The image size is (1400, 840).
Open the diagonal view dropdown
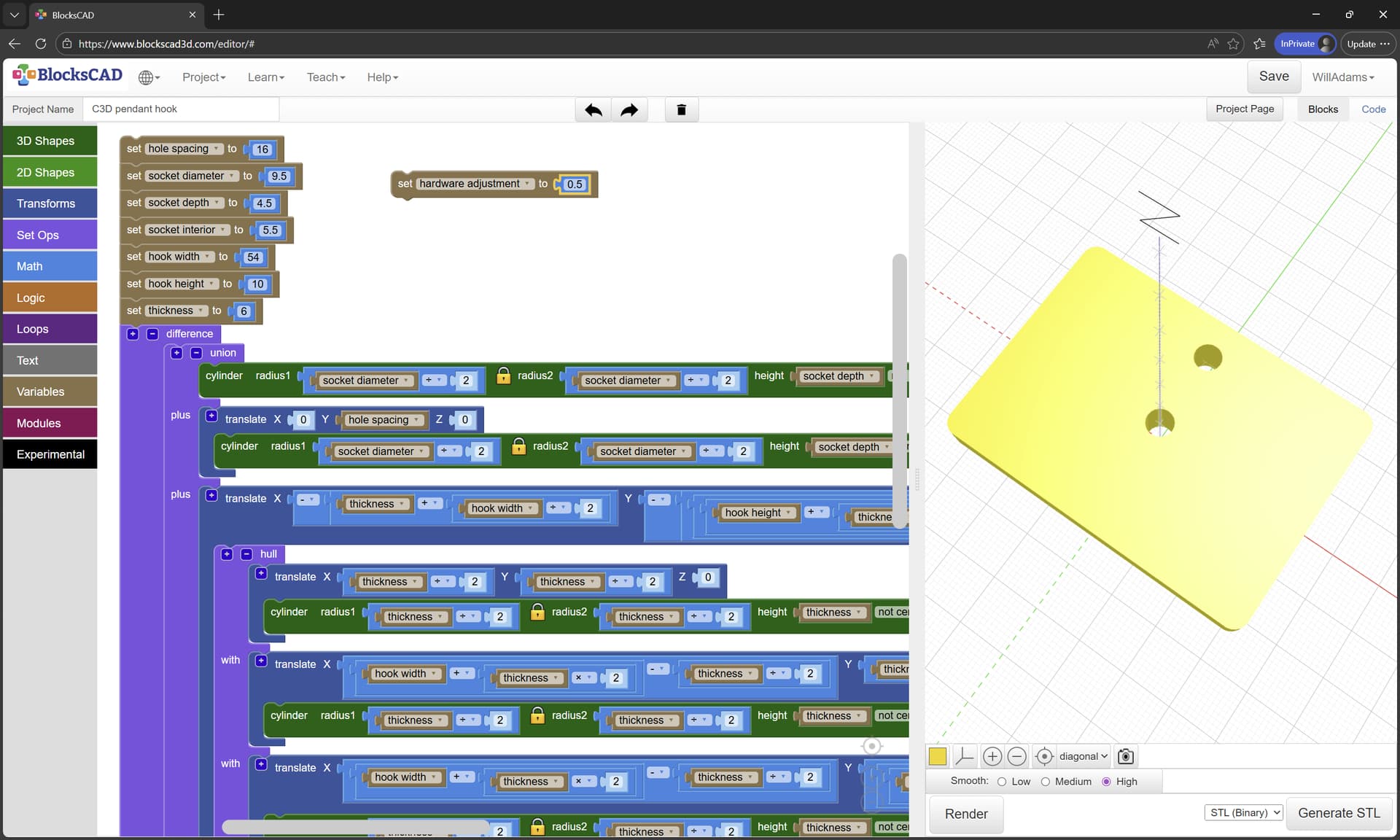click(x=1084, y=756)
